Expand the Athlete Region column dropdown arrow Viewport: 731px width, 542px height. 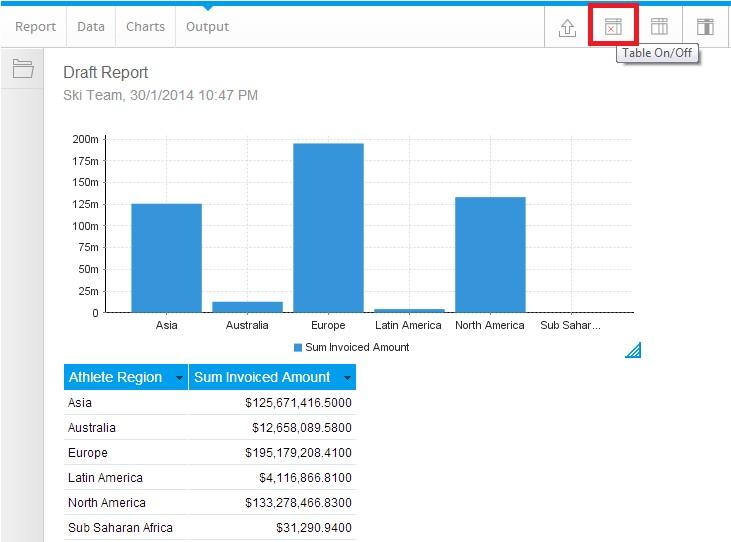(179, 377)
